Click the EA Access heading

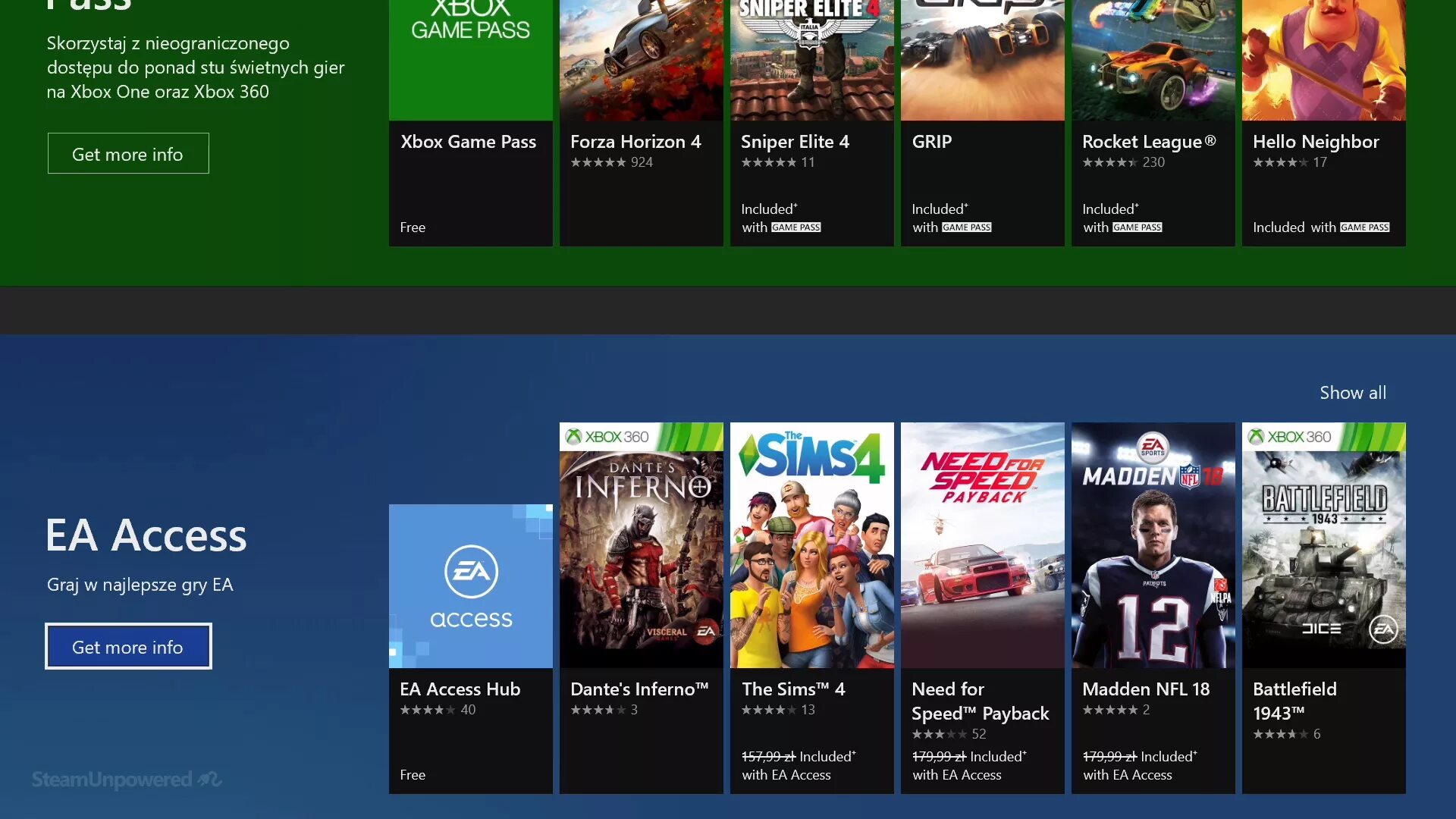[146, 535]
